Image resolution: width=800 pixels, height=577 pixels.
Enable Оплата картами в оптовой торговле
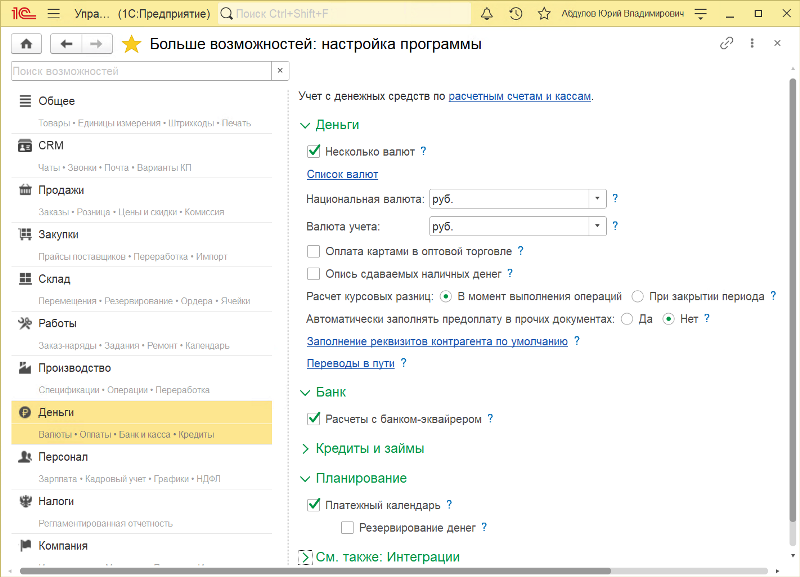click(314, 251)
